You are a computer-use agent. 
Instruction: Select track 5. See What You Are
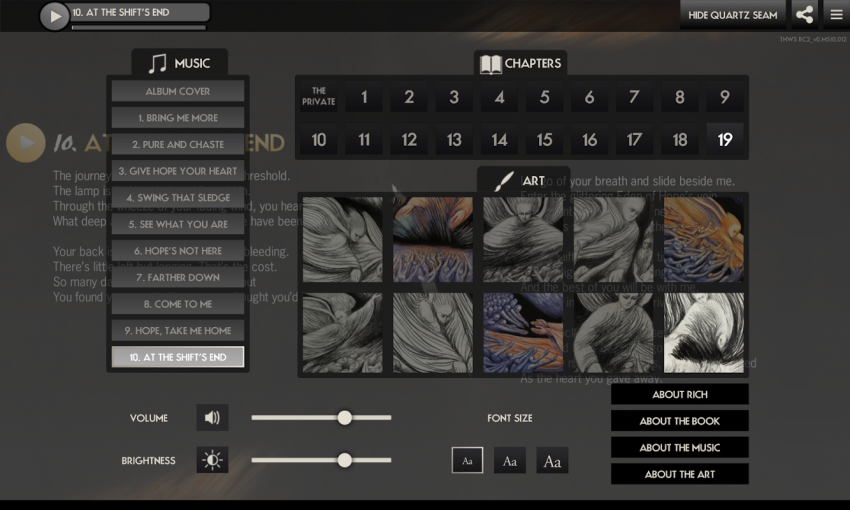point(178,224)
